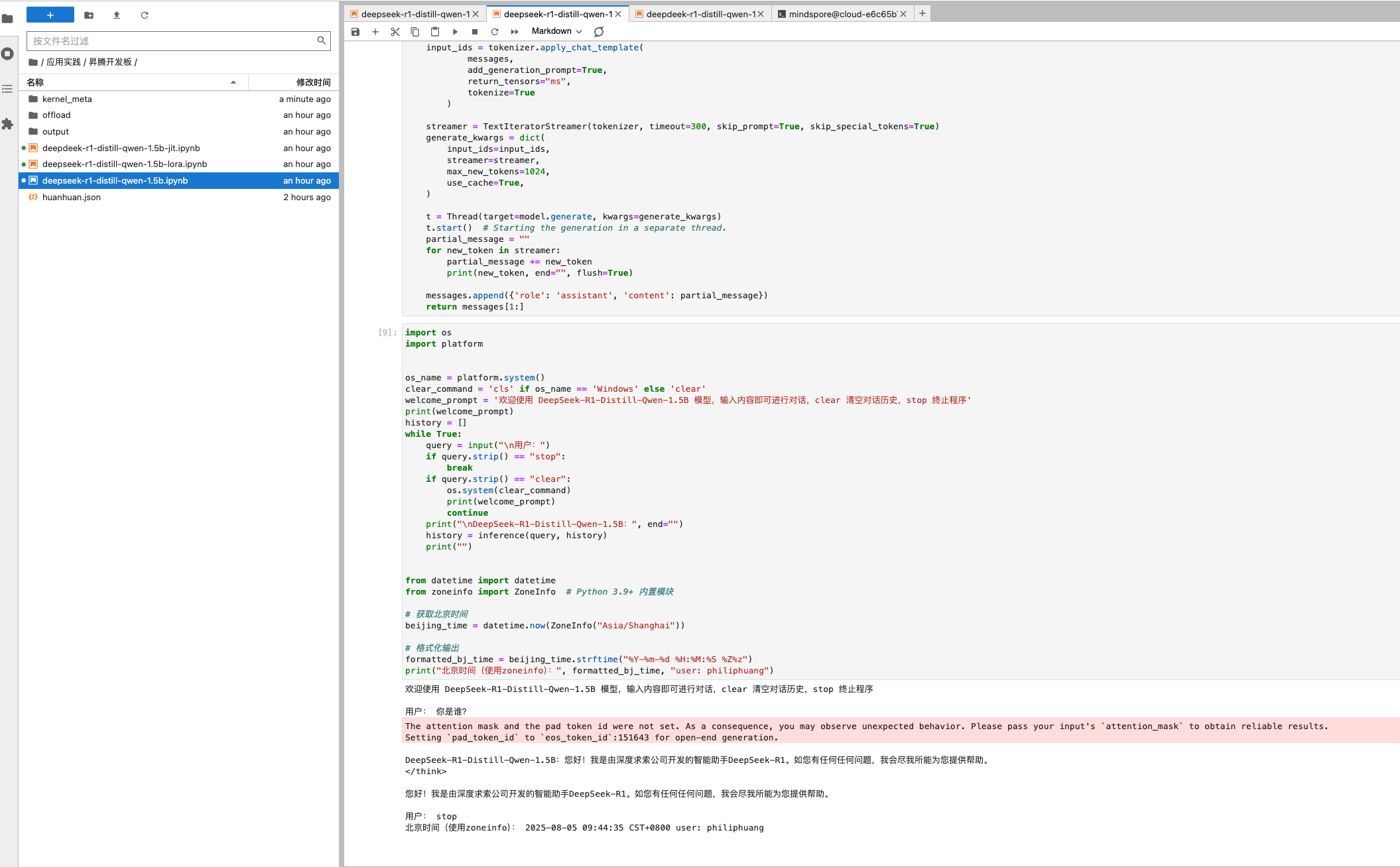
Task: Open the running kernels sidebar panel
Action: pyautogui.click(x=8, y=54)
